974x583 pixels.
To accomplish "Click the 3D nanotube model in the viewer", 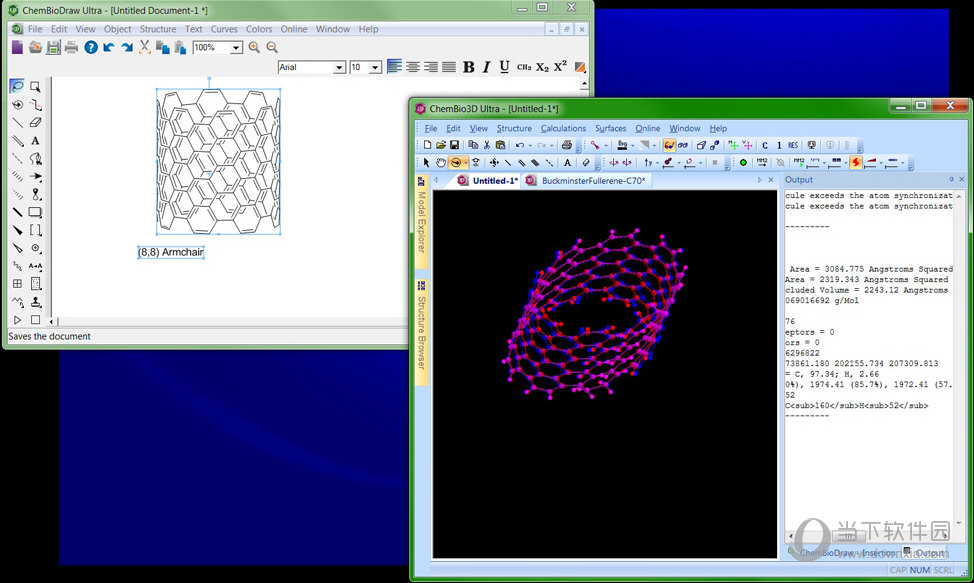I will 596,314.
